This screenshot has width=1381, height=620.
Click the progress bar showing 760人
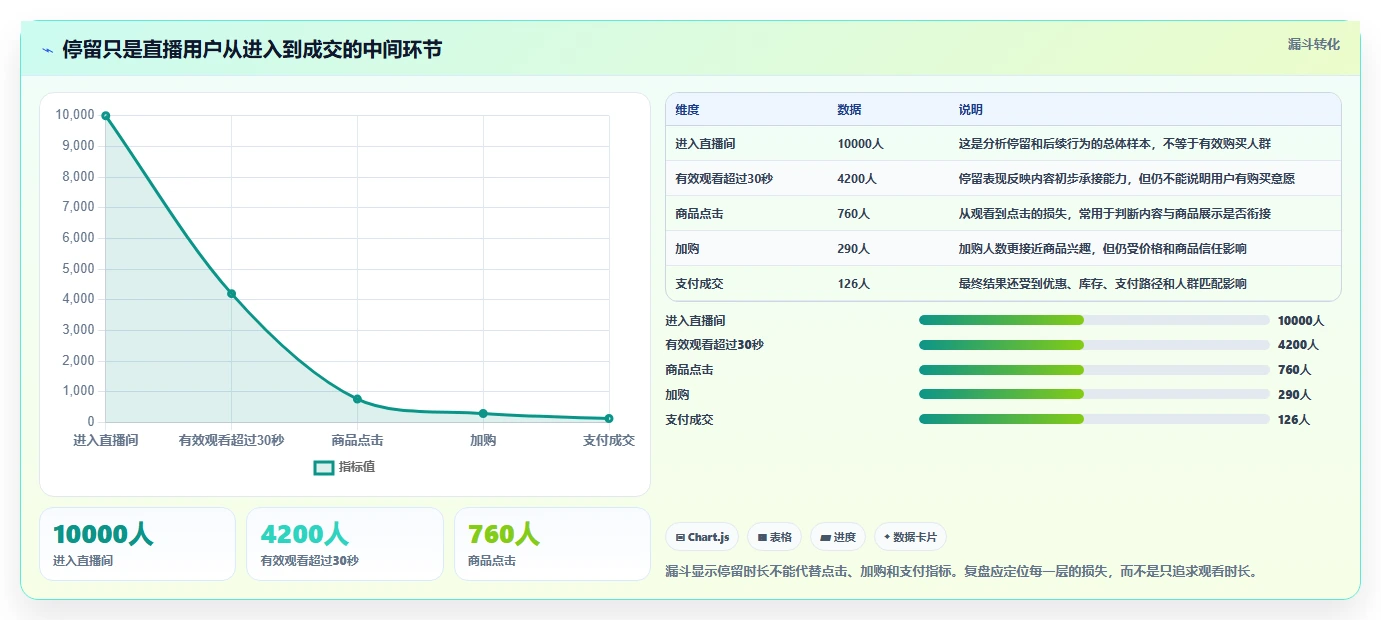coord(1094,370)
